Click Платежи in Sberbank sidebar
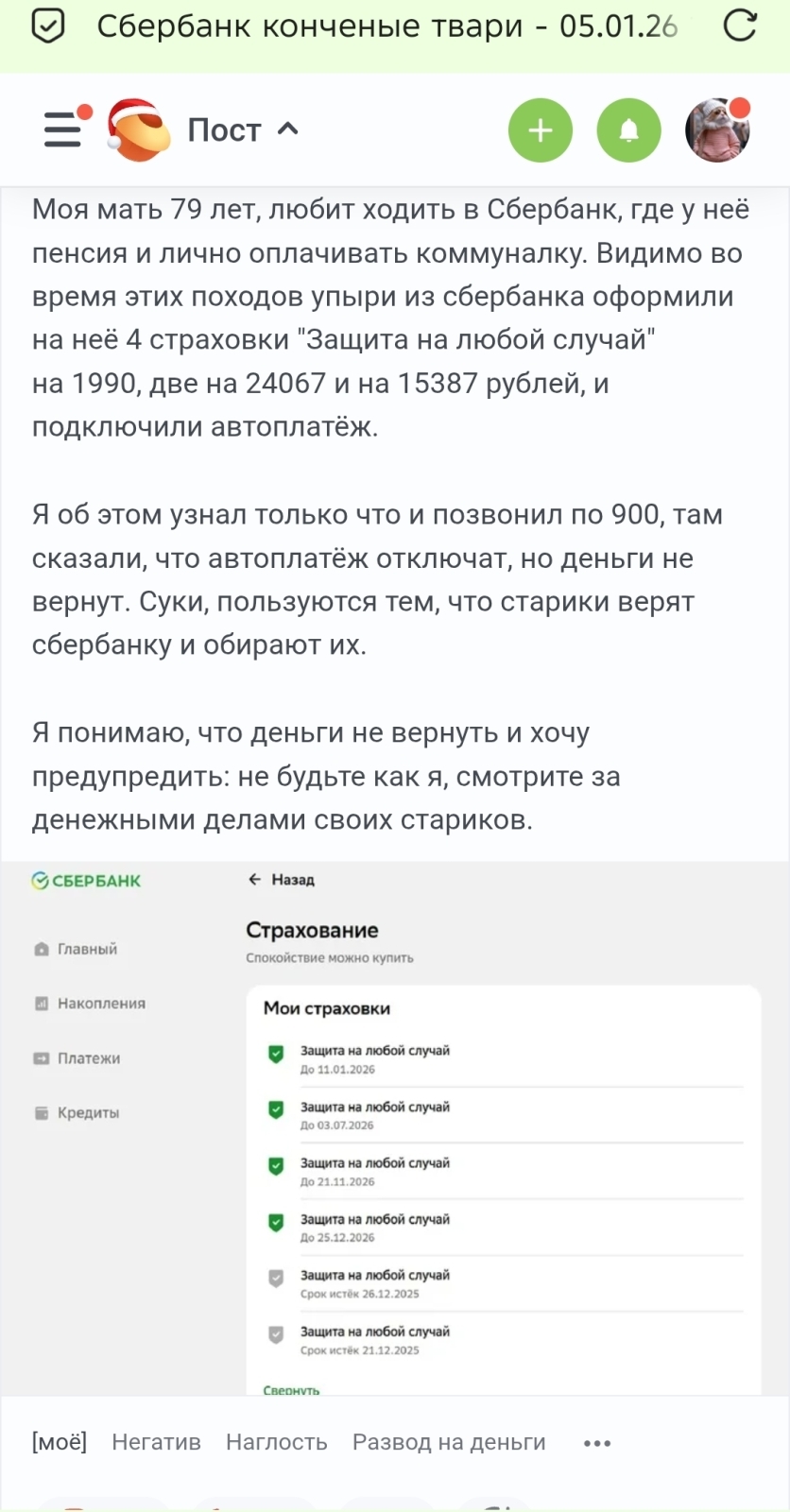790x1512 pixels. pos(88,1058)
